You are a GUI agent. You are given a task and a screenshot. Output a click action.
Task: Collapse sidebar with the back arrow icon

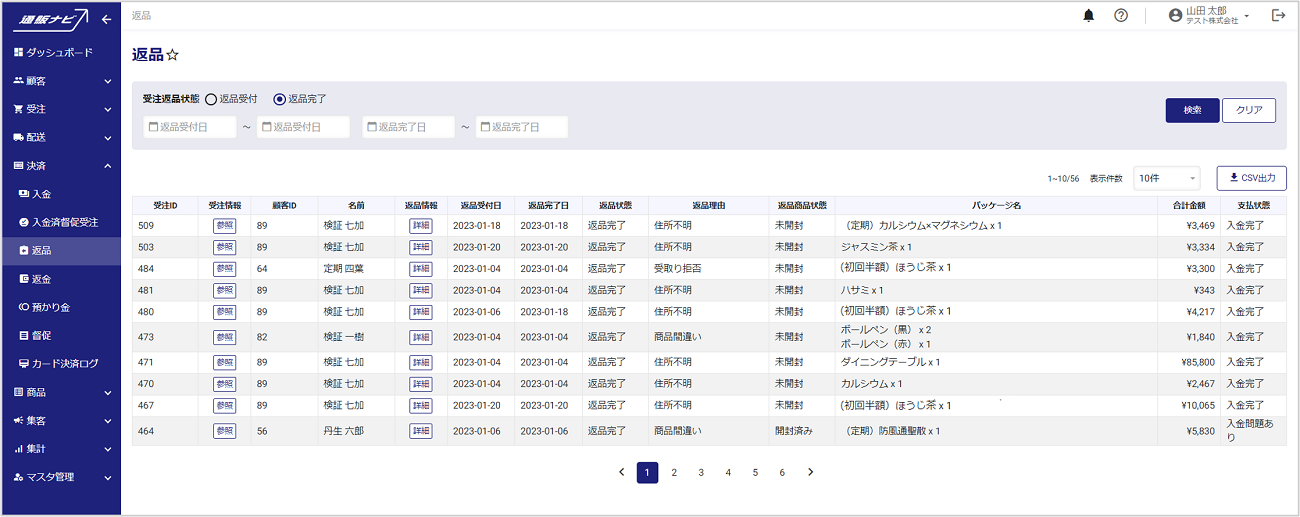tap(106, 19)
